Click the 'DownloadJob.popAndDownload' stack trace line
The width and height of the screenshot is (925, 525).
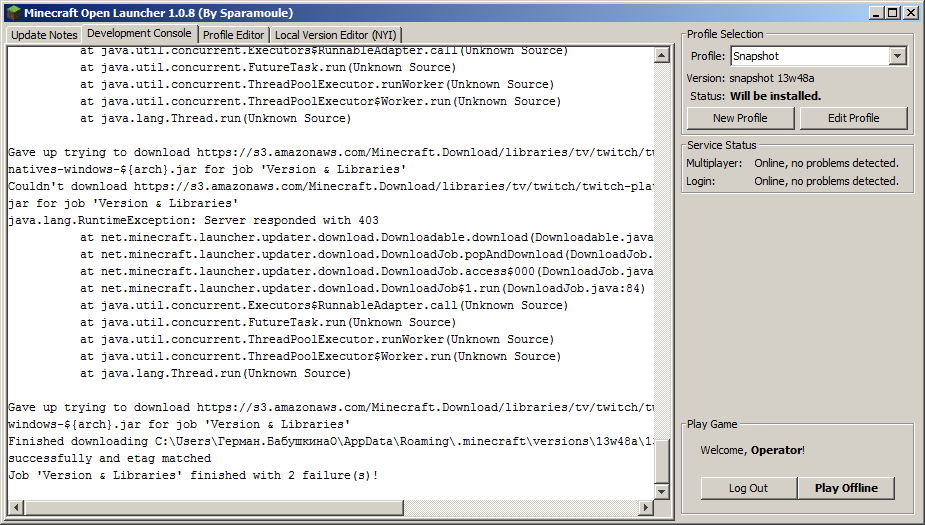tap(367, 254)
